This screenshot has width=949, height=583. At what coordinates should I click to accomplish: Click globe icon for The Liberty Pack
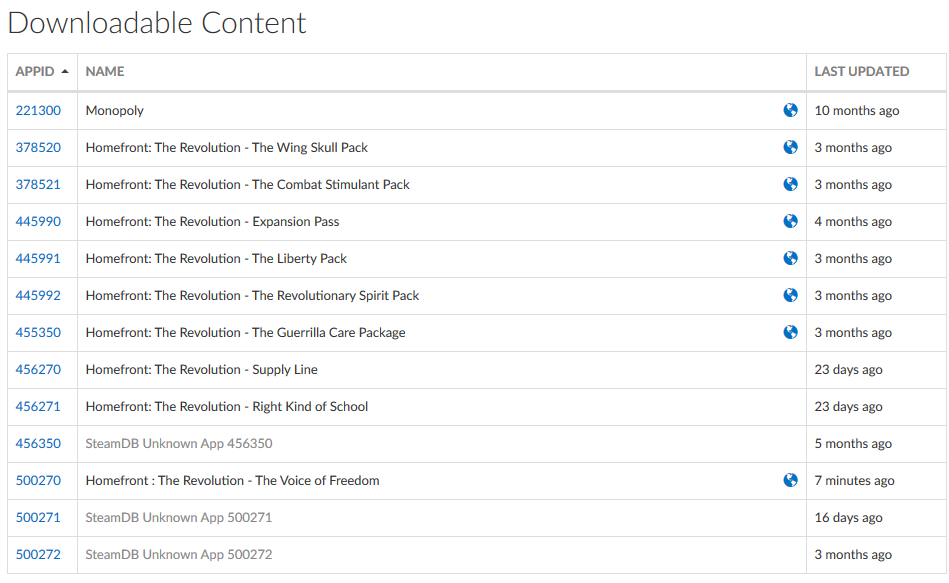point(790,258)
